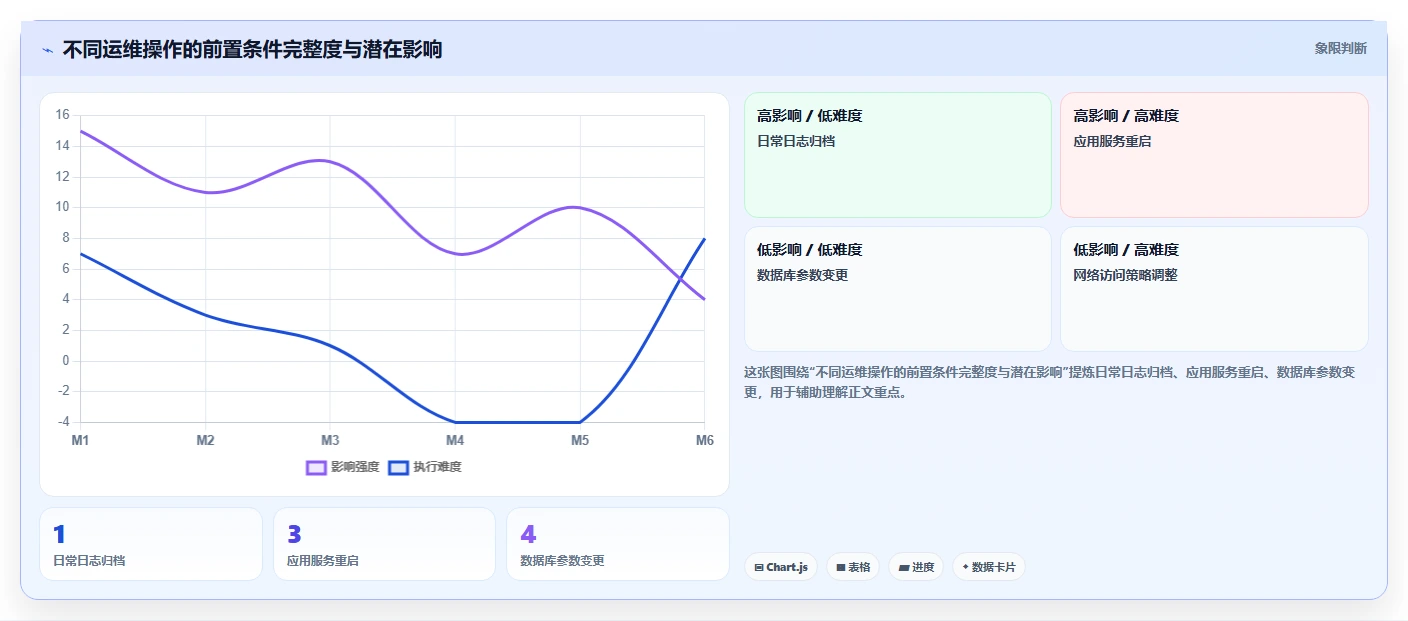
Task: Click the description paragraph starting 这张图围绕
Action: click(1050, 382)
